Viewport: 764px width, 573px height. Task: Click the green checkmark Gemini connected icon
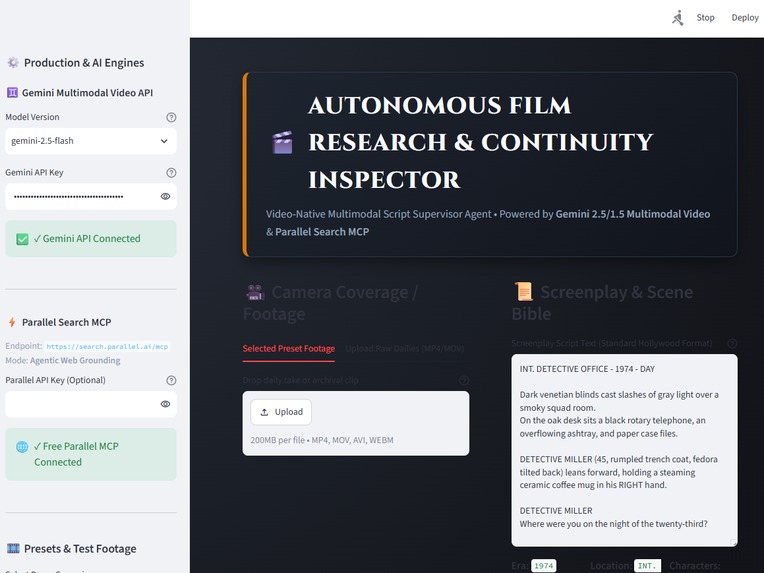pos(22,239)
